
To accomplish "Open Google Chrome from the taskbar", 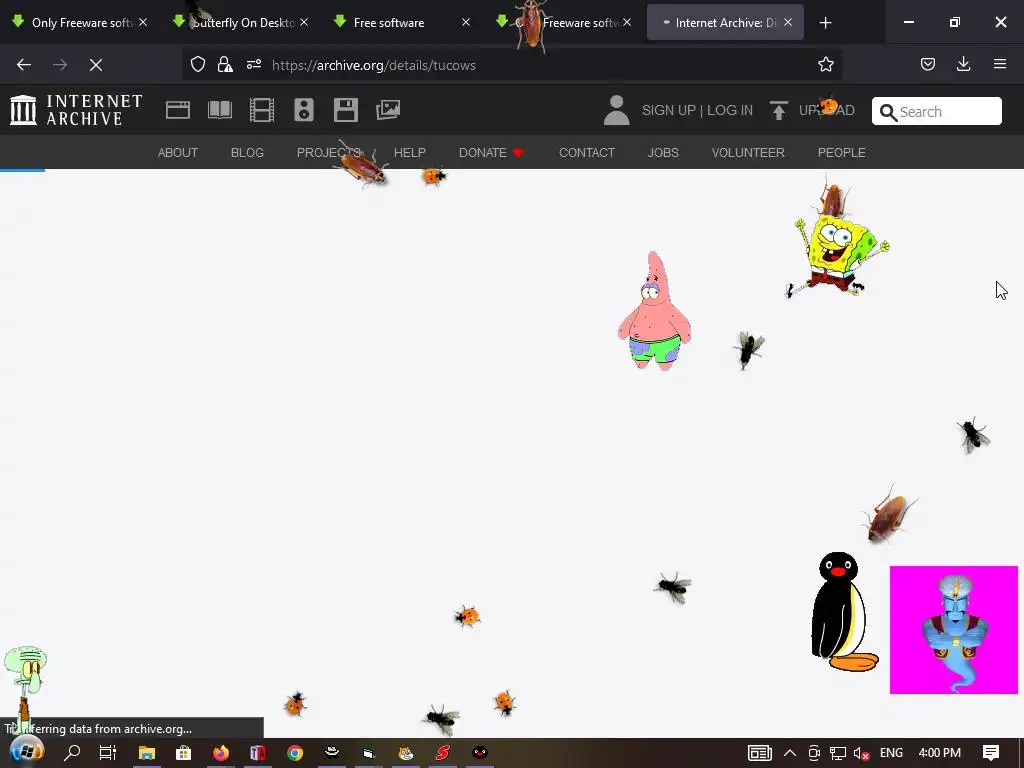I will 295,753.
